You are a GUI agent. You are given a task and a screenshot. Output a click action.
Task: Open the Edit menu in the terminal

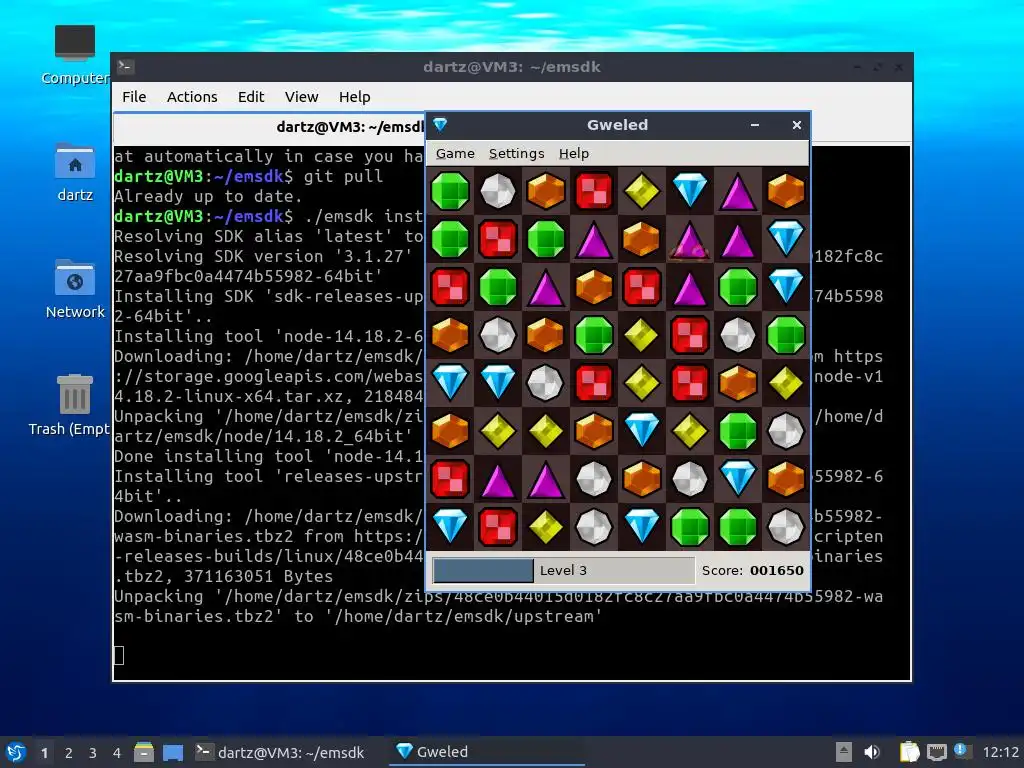pos(251,97)
